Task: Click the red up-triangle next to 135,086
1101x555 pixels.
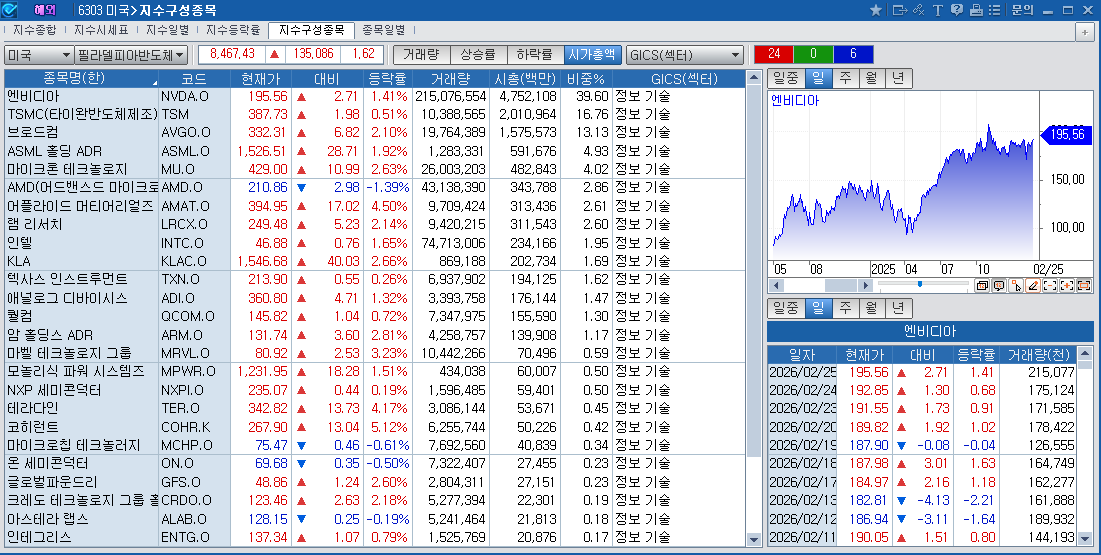Action: (275, 54)
